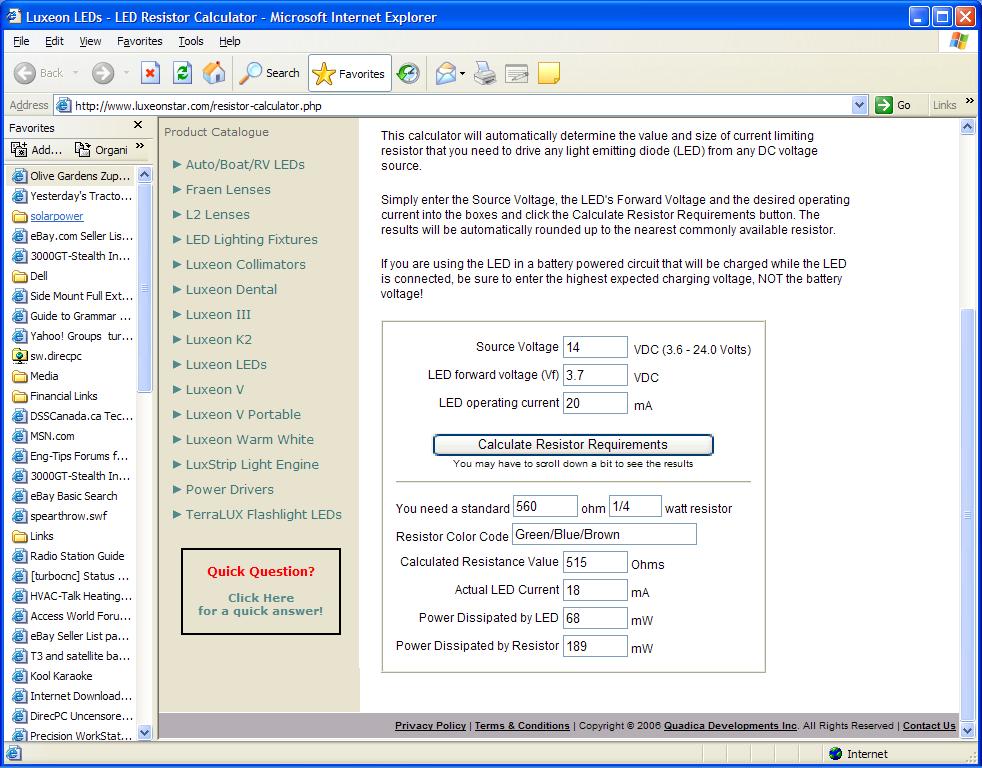The image size is (982, 768).
Task: Click Calculate Resistor Requirements button
Action: (x=573, y=445)
